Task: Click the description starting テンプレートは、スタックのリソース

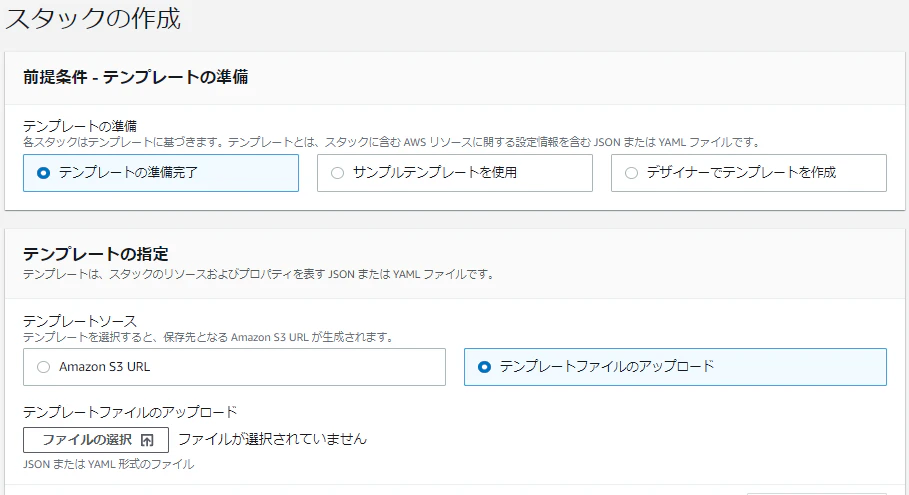Action: pos(259,274)
